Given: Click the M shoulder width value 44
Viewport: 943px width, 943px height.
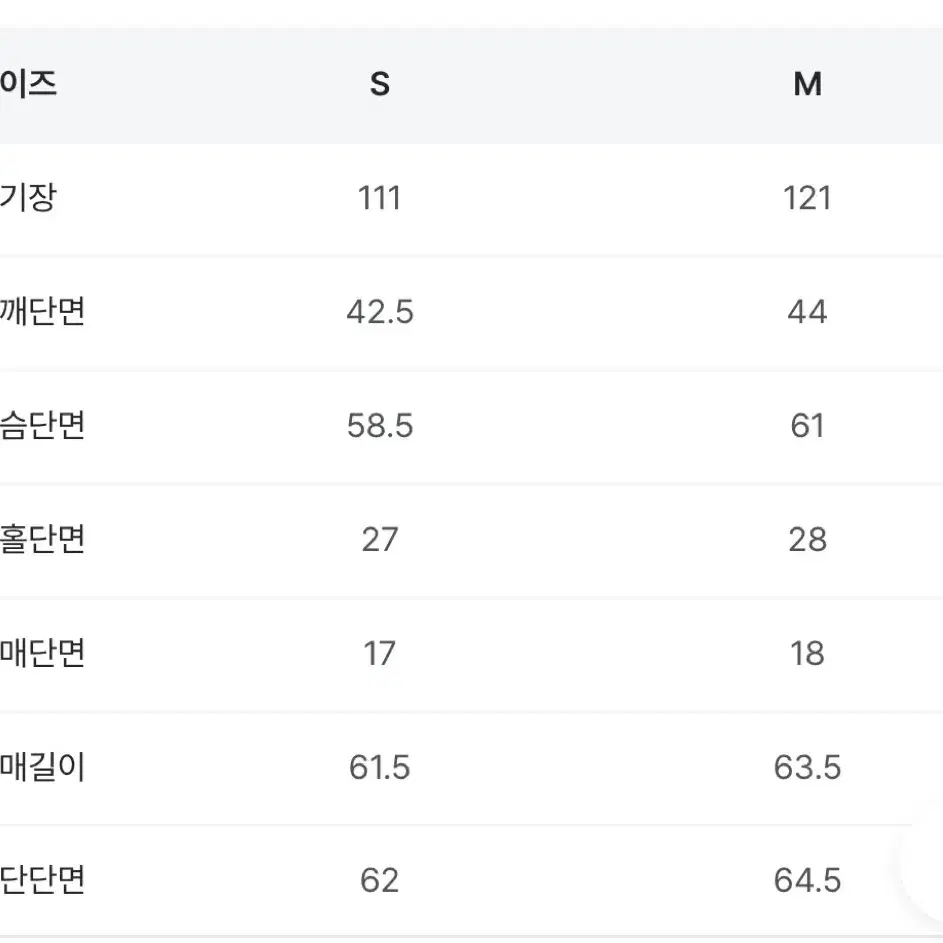Looking at the screenshot, I should (807, 312).
